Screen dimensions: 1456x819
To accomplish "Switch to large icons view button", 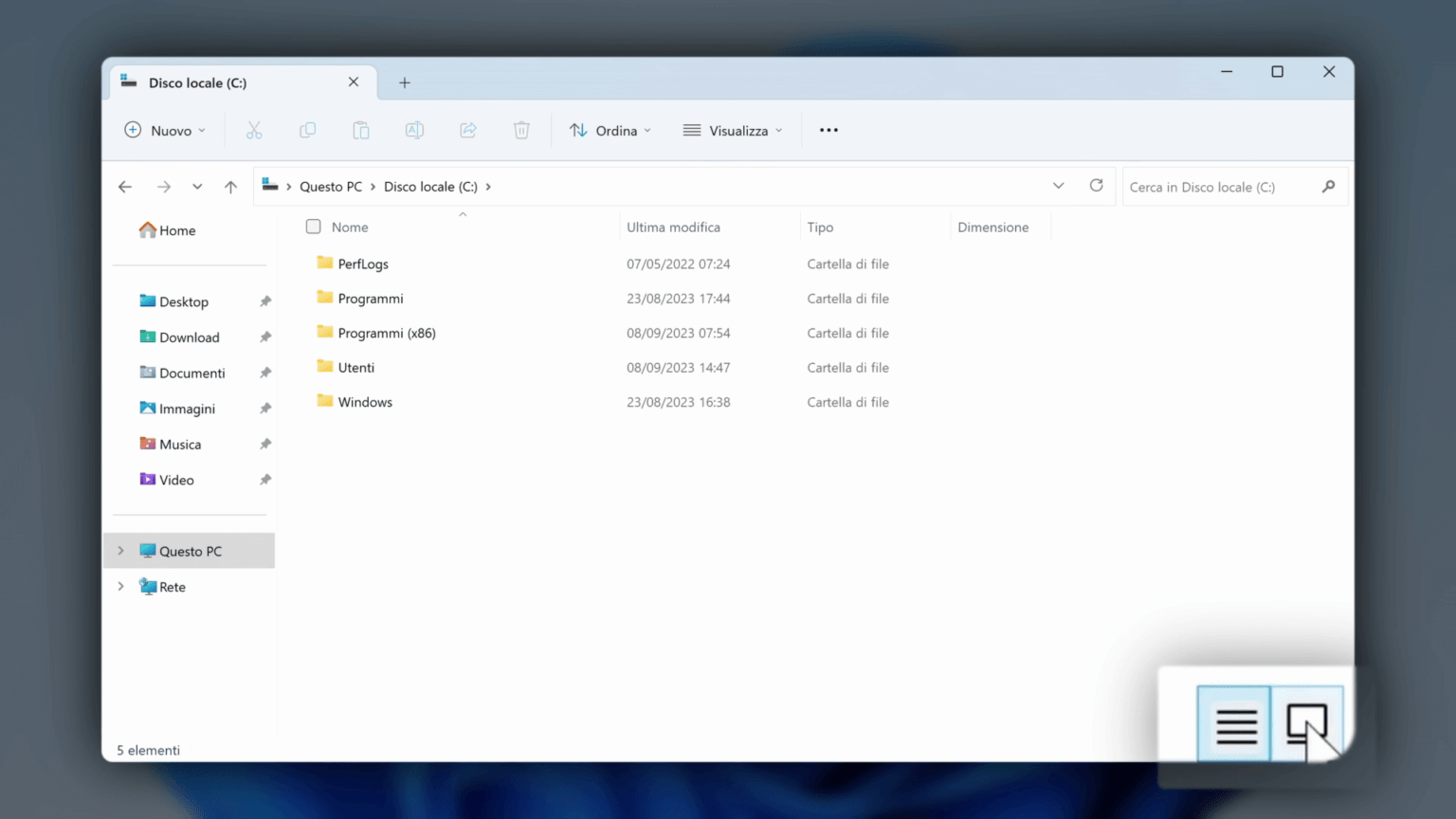I will pyautogui.click(x=1306, y=725).
